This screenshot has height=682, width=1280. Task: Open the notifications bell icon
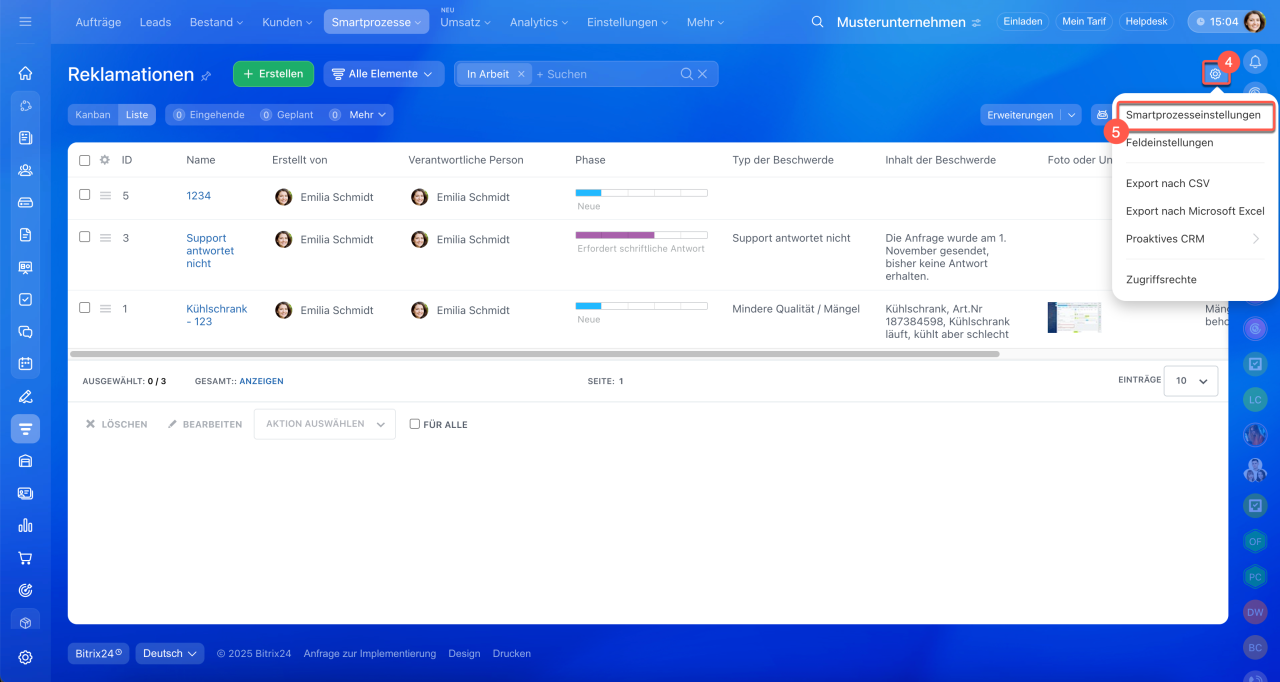point(1255,62)
